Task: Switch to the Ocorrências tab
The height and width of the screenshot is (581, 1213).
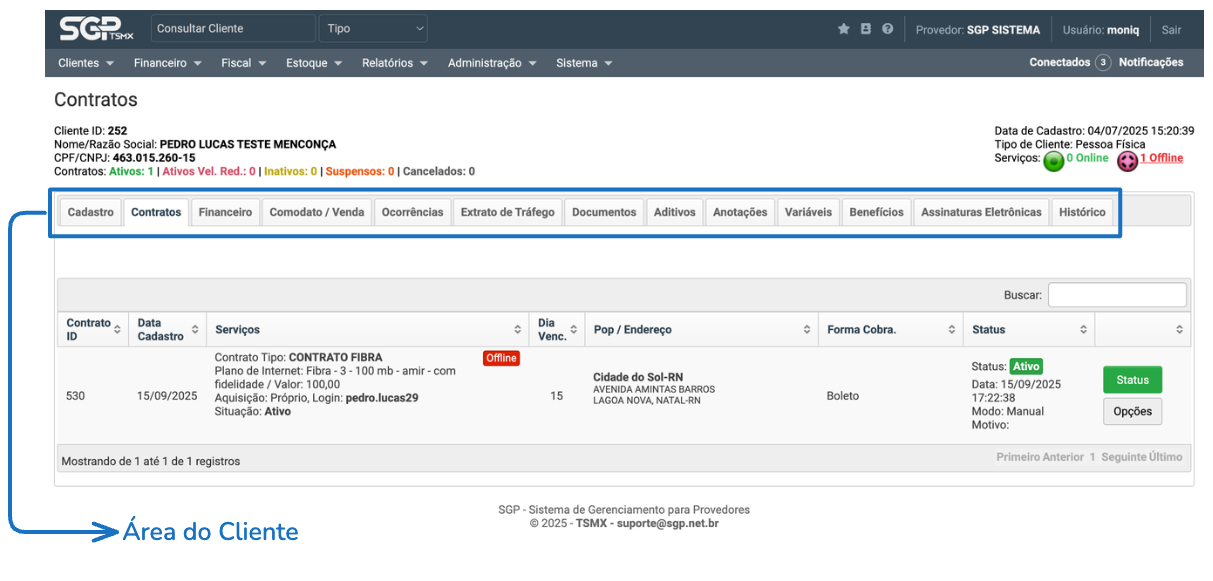Action: pos(412,212)
